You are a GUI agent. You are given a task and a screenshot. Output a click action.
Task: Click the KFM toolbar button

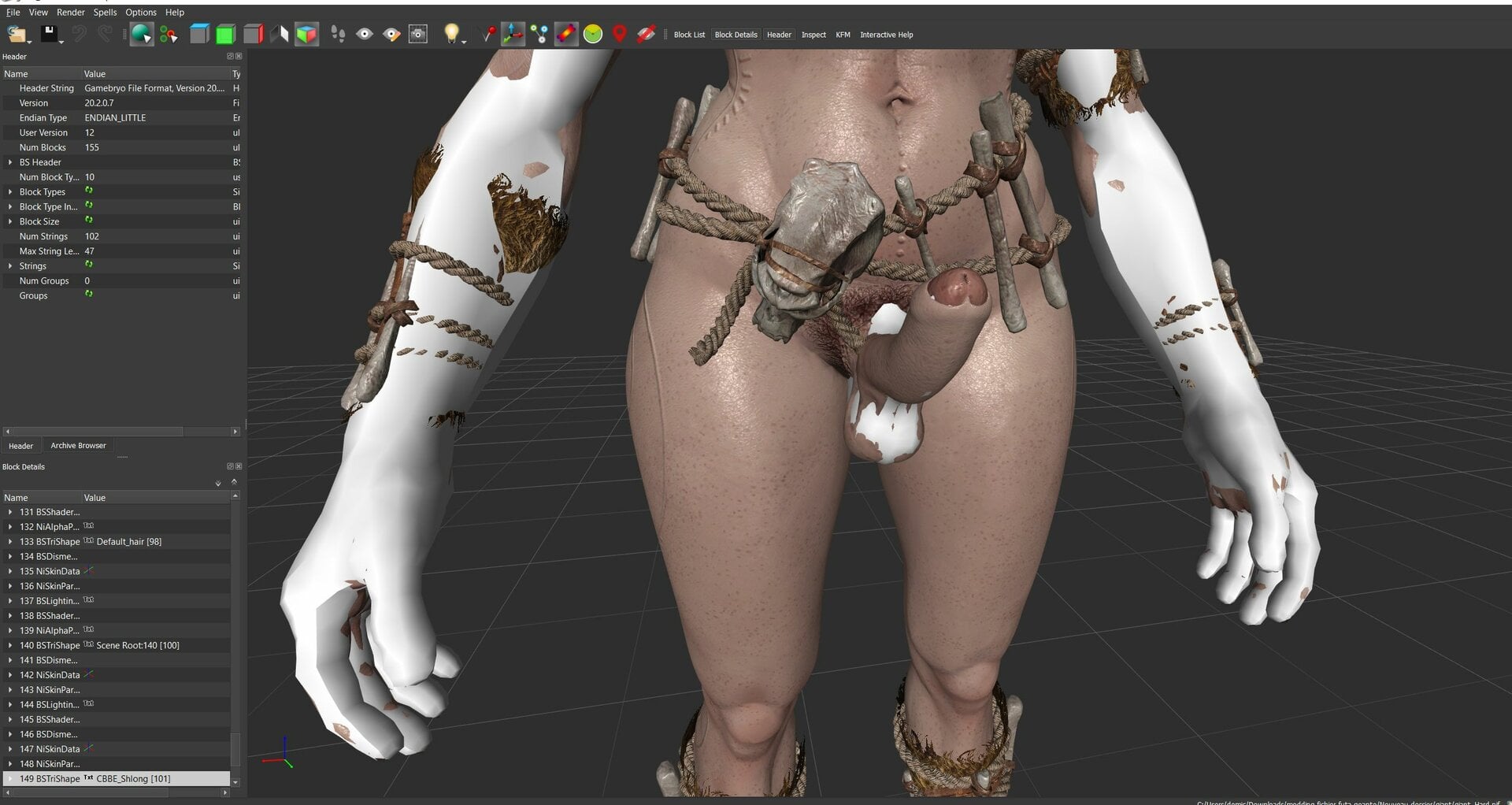click(843, 35)
